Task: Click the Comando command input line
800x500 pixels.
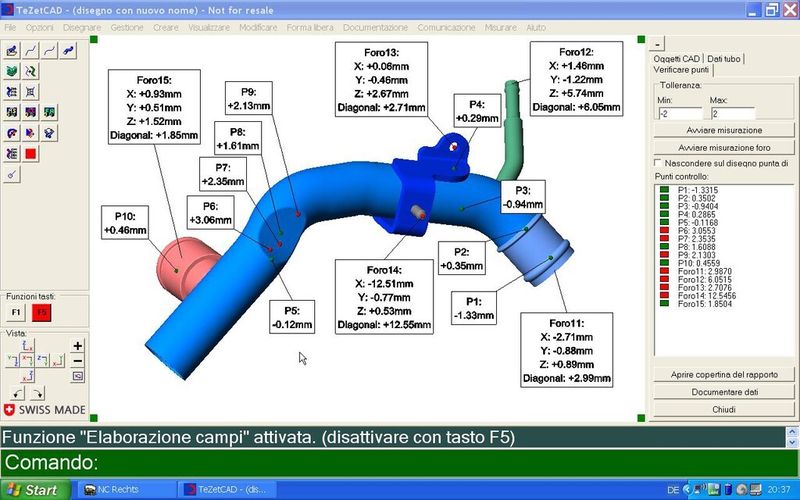Action: pos(400,462)
